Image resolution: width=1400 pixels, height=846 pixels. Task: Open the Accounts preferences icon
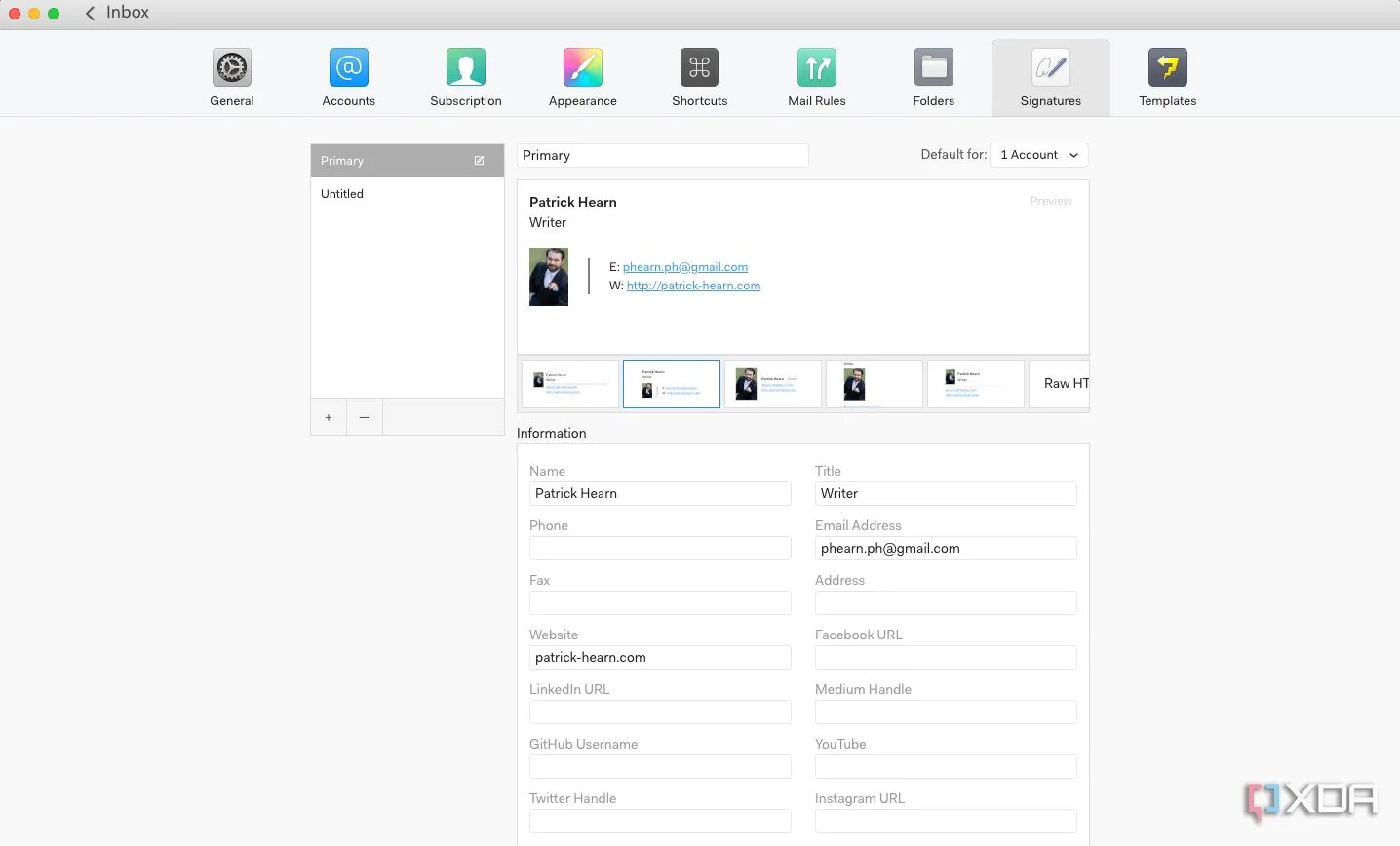point(349,67)
